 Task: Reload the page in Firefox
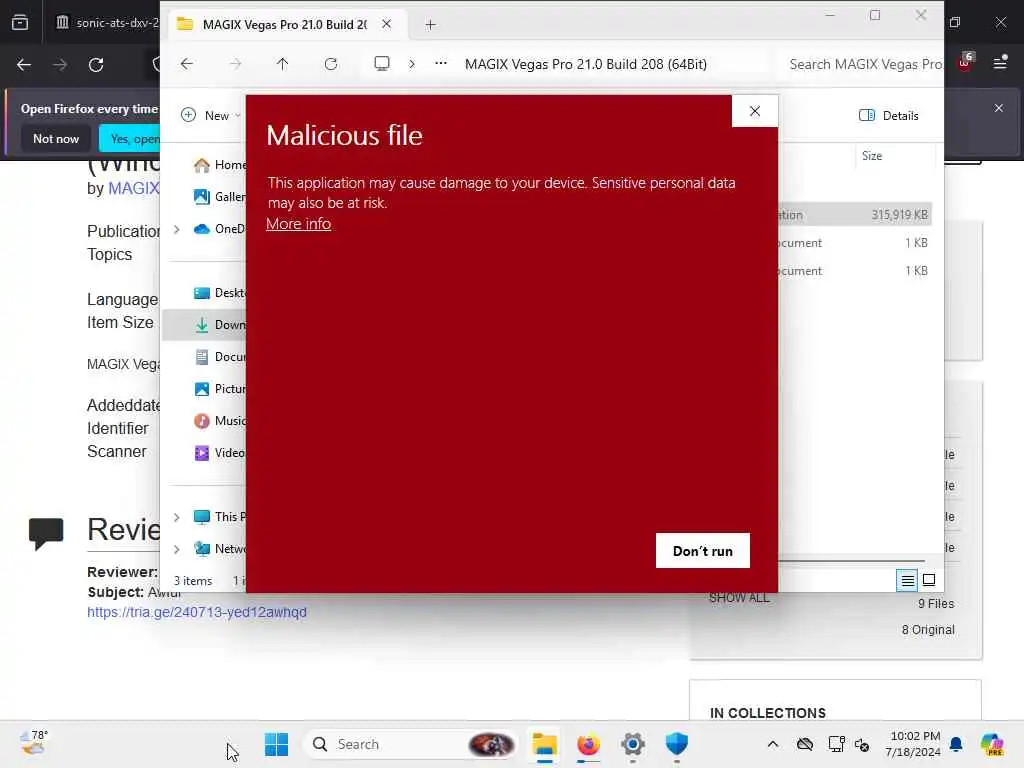tap(96, 65)
